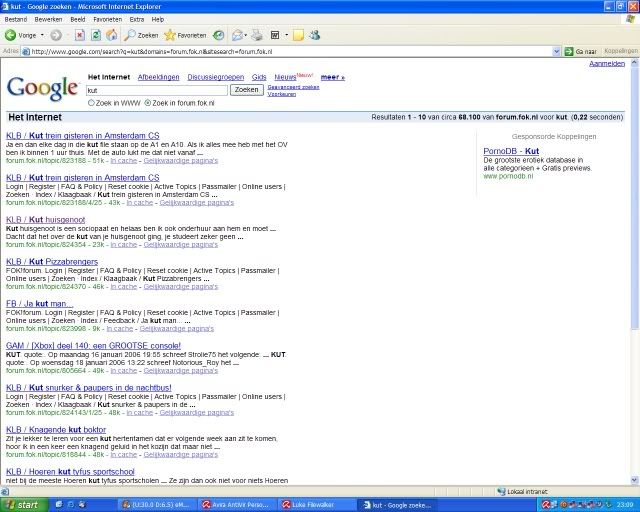
Task: Click the Voorkeuren link
Action: pos(282,94)
